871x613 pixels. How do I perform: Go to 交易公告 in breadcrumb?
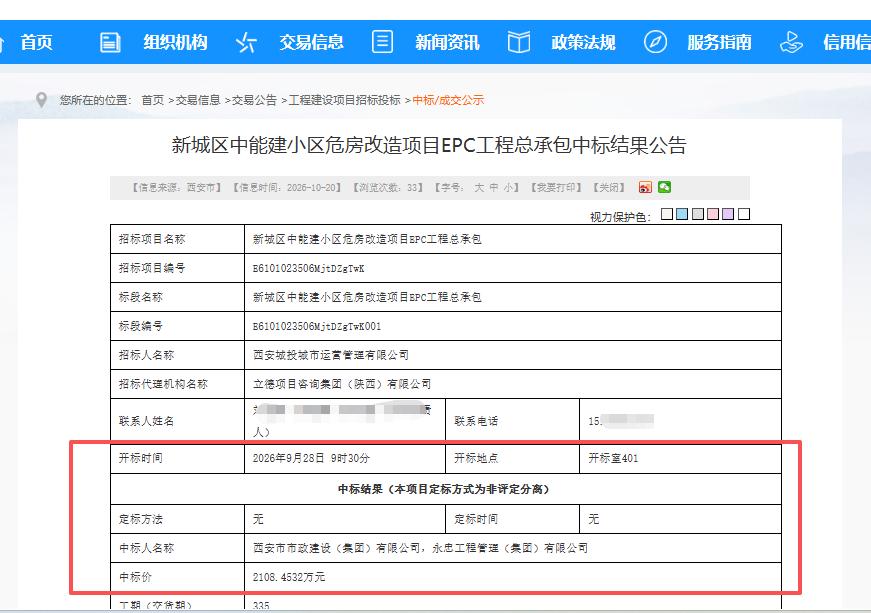[x=254, y=100]
